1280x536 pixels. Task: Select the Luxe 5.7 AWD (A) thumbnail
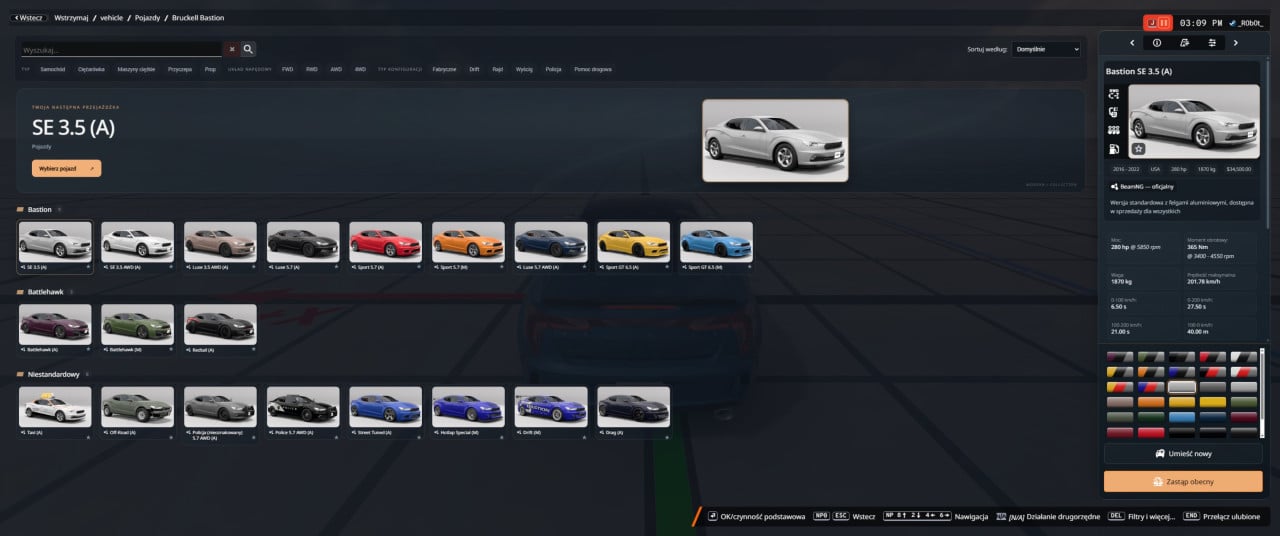coord(550,241)
